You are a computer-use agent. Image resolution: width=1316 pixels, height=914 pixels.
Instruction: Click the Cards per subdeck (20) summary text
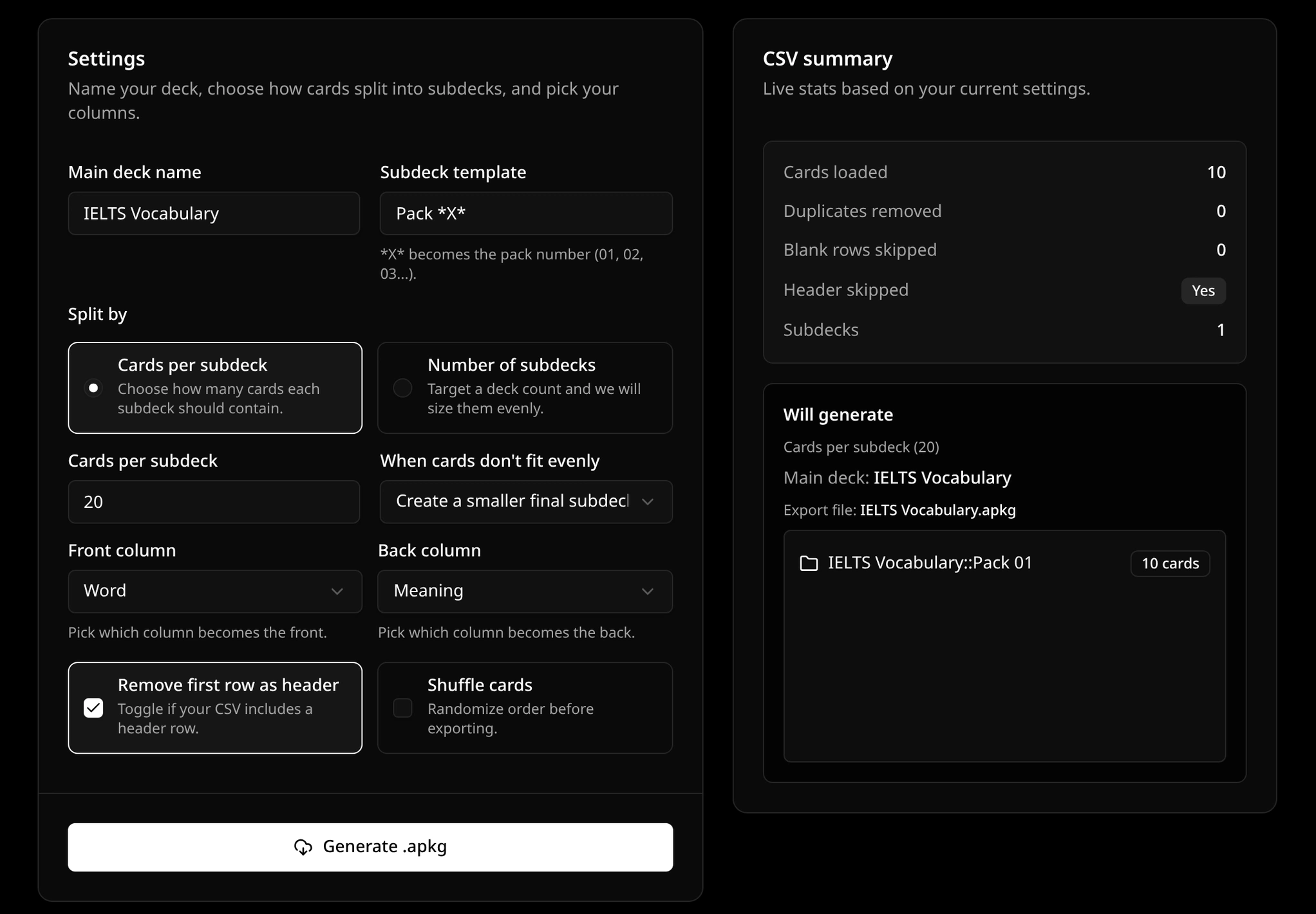click(x=861, y=447)
